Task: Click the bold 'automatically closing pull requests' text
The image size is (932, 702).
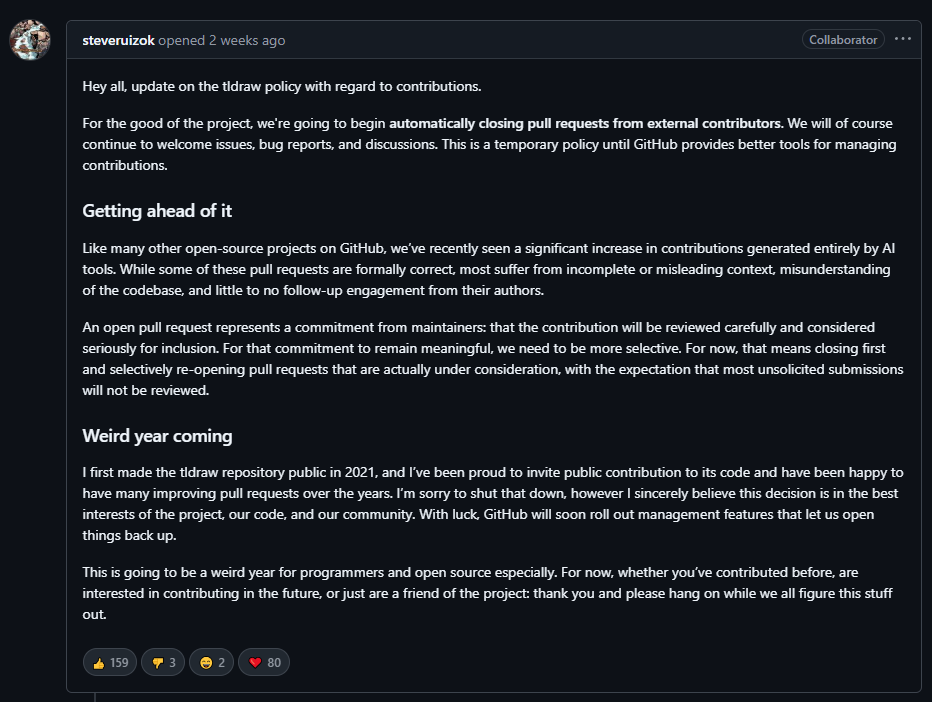Action: coord(585,124)
